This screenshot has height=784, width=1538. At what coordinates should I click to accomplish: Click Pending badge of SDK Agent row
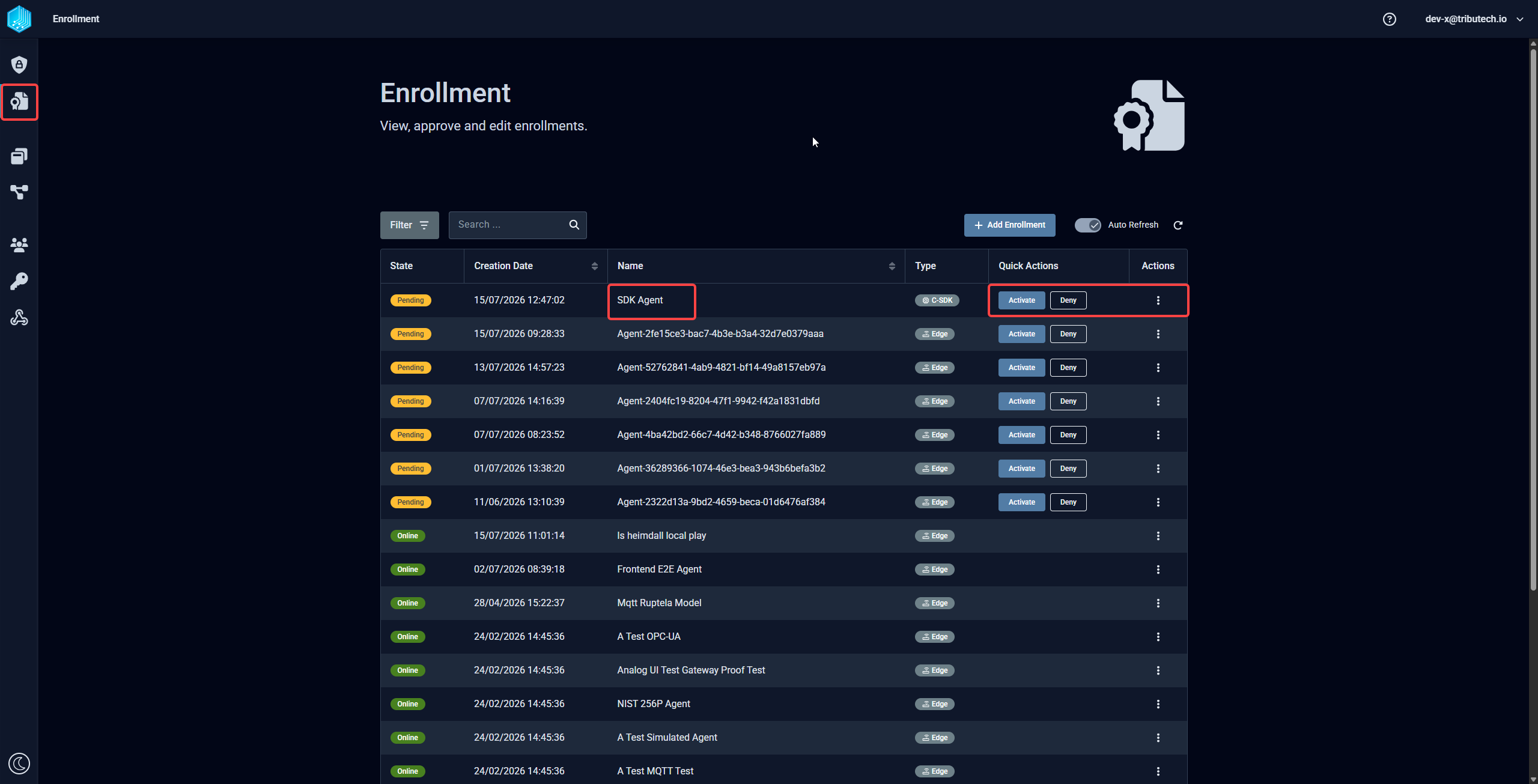(411, 300)
